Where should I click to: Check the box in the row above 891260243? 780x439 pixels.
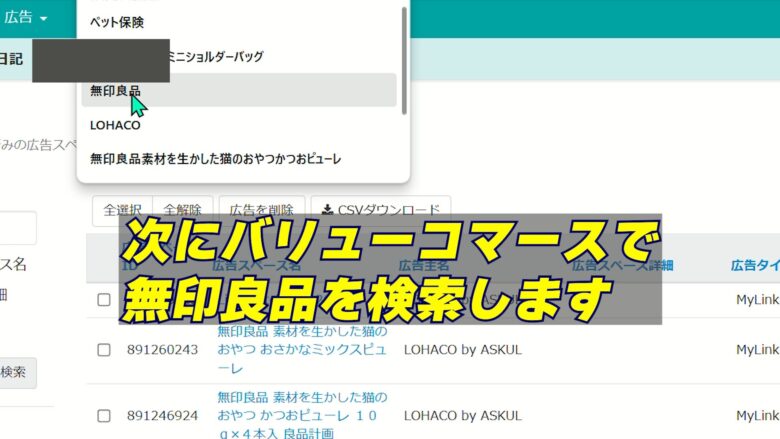(x=104, y=299)
